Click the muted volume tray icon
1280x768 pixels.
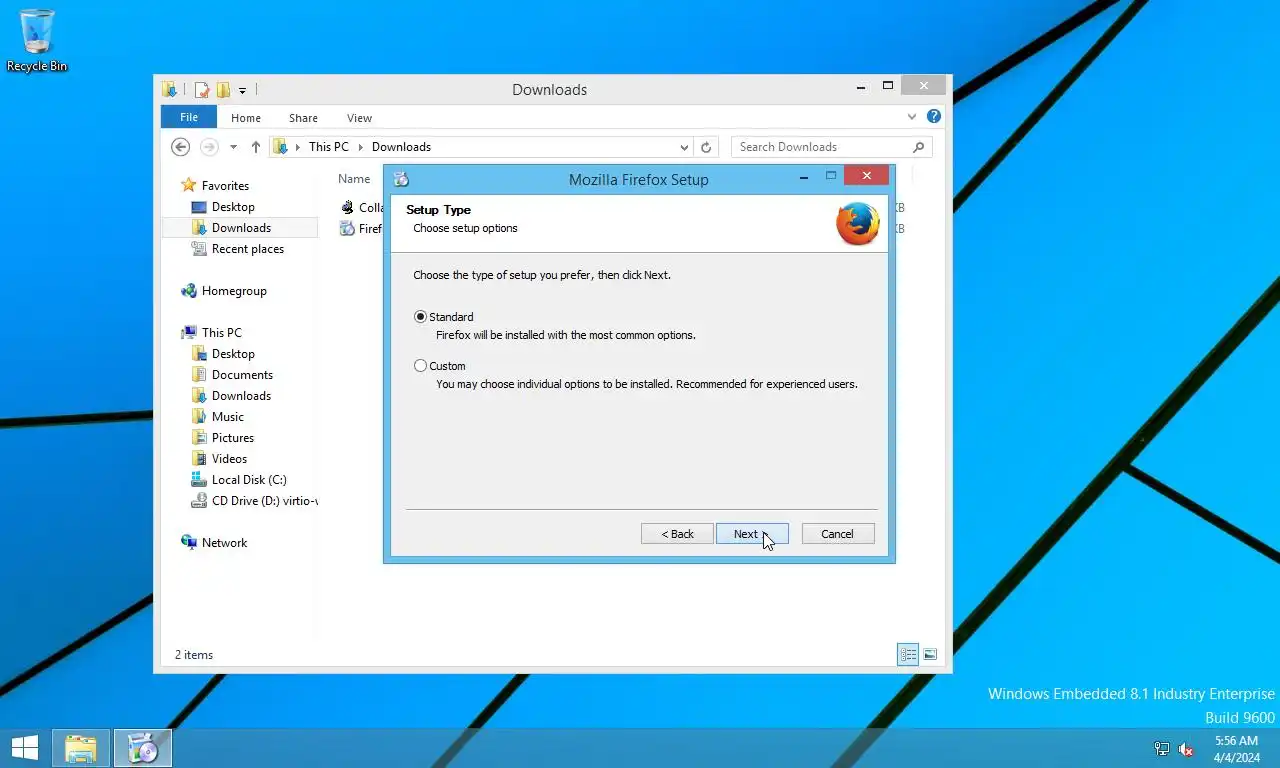tap(1186, 749)
